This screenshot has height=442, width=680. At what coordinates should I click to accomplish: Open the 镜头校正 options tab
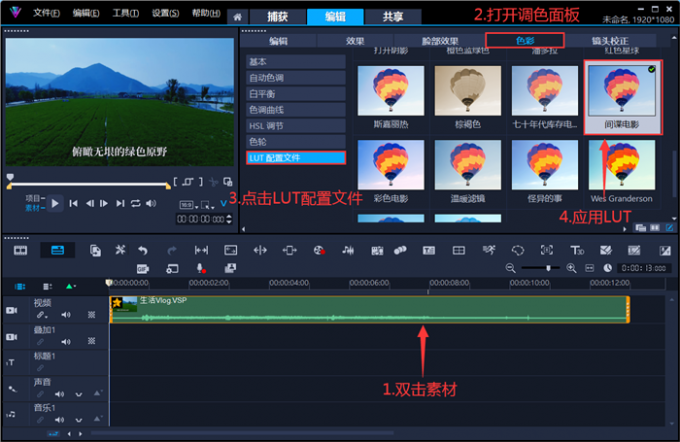(x=610, y=41)
